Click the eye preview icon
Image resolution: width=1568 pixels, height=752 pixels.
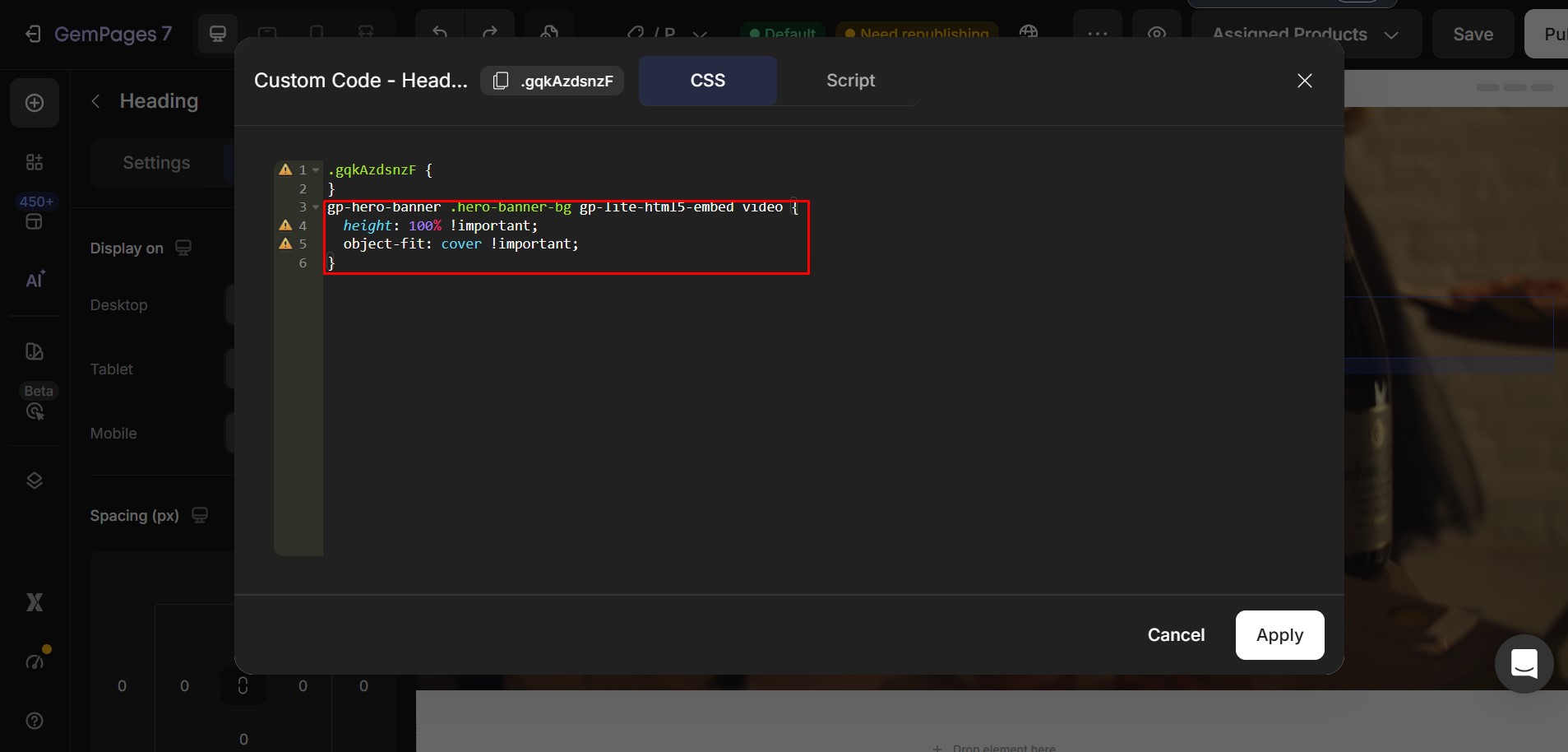tap(1157, 34)
